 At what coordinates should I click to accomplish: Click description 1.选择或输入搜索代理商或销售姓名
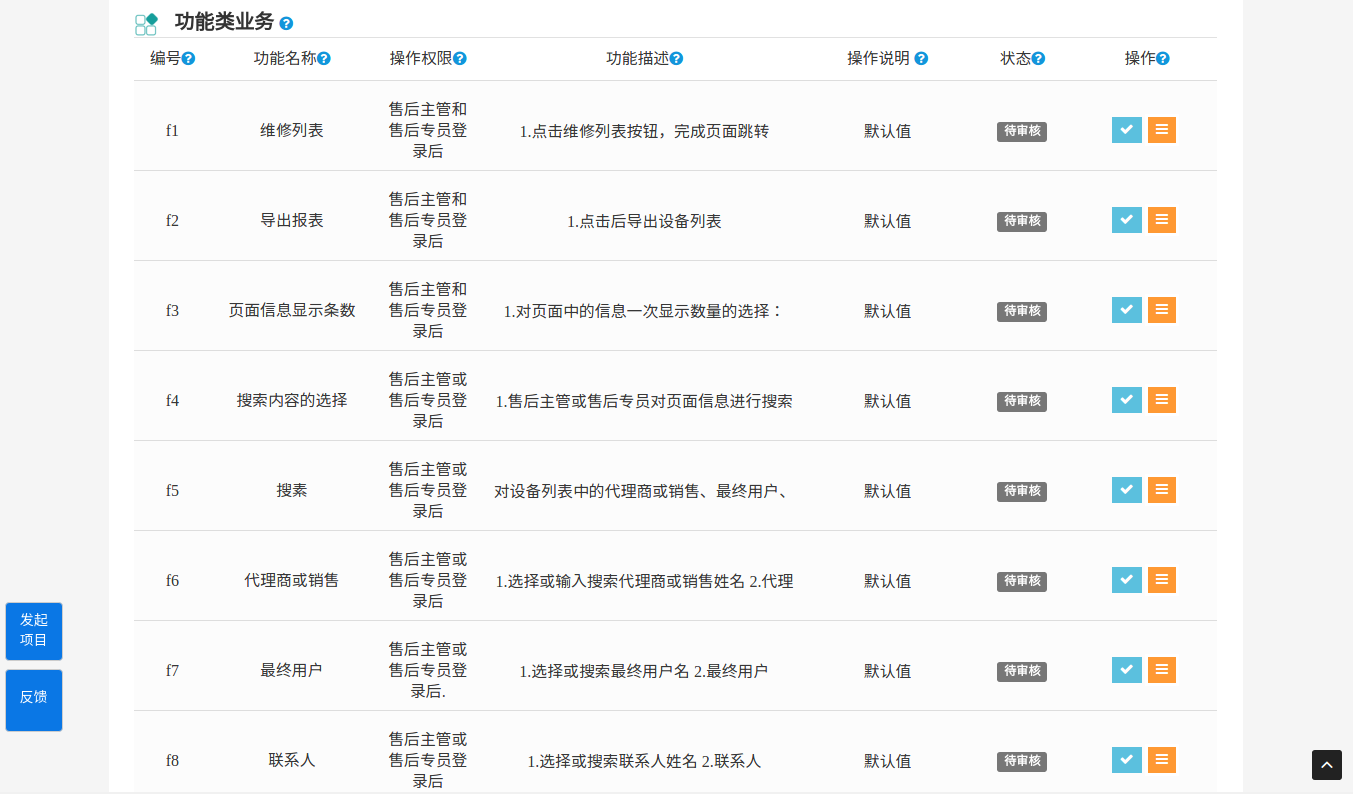click(x=644, y=581)
